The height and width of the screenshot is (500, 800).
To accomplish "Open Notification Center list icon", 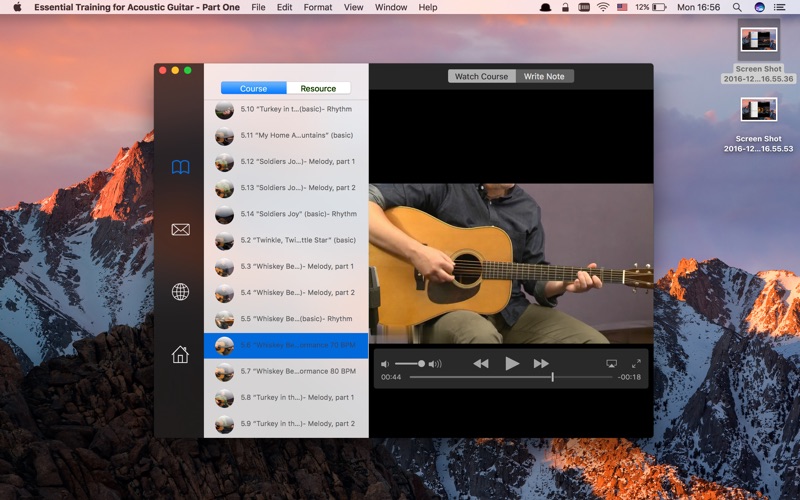I will 780,7.
